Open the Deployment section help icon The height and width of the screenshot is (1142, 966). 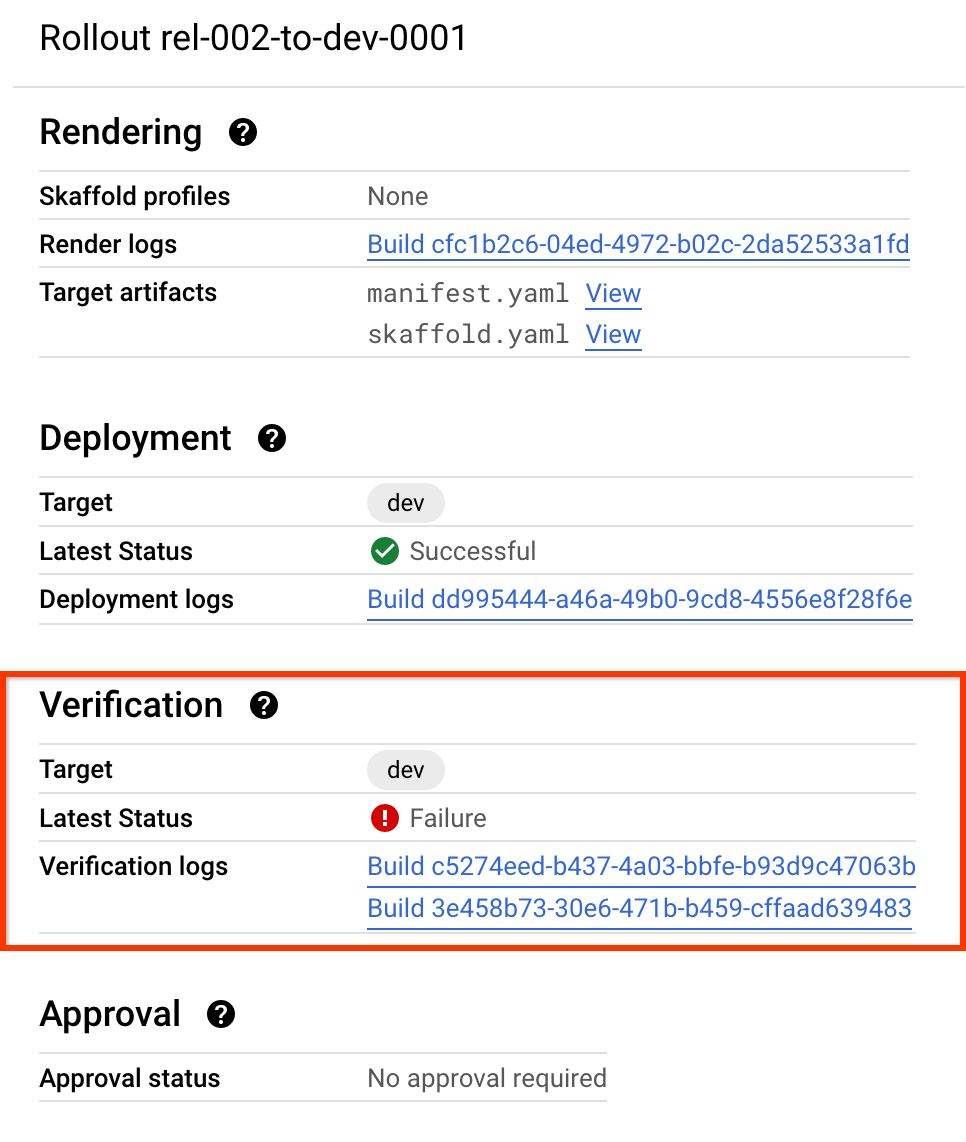(x=271, y=438)
